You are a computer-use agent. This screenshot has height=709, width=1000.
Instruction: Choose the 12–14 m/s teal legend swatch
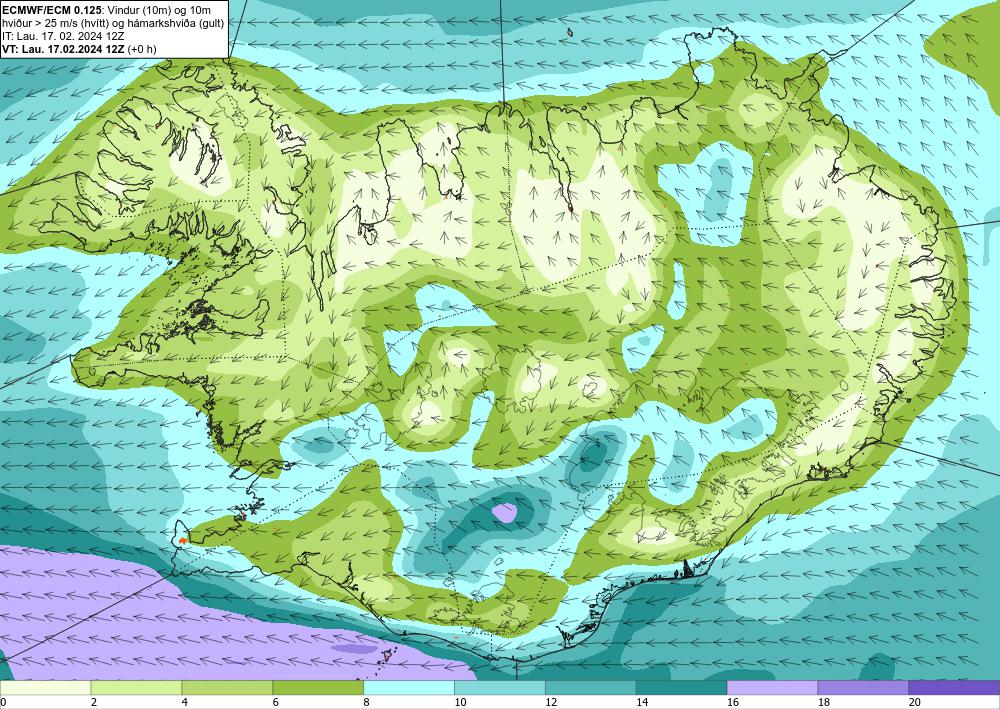(591, 688)
